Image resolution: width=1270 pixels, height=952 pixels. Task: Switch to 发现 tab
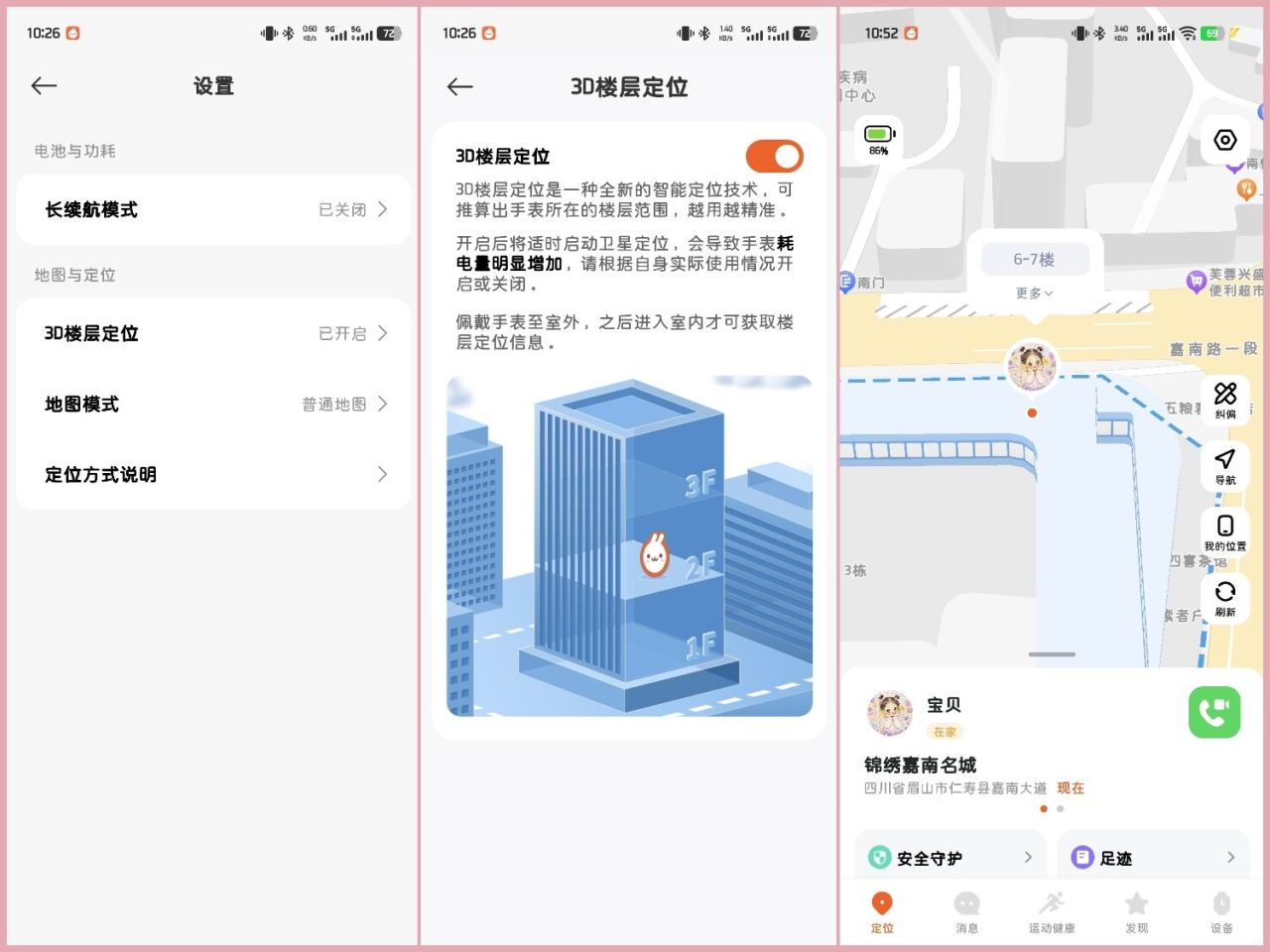tap(1137, 912)
